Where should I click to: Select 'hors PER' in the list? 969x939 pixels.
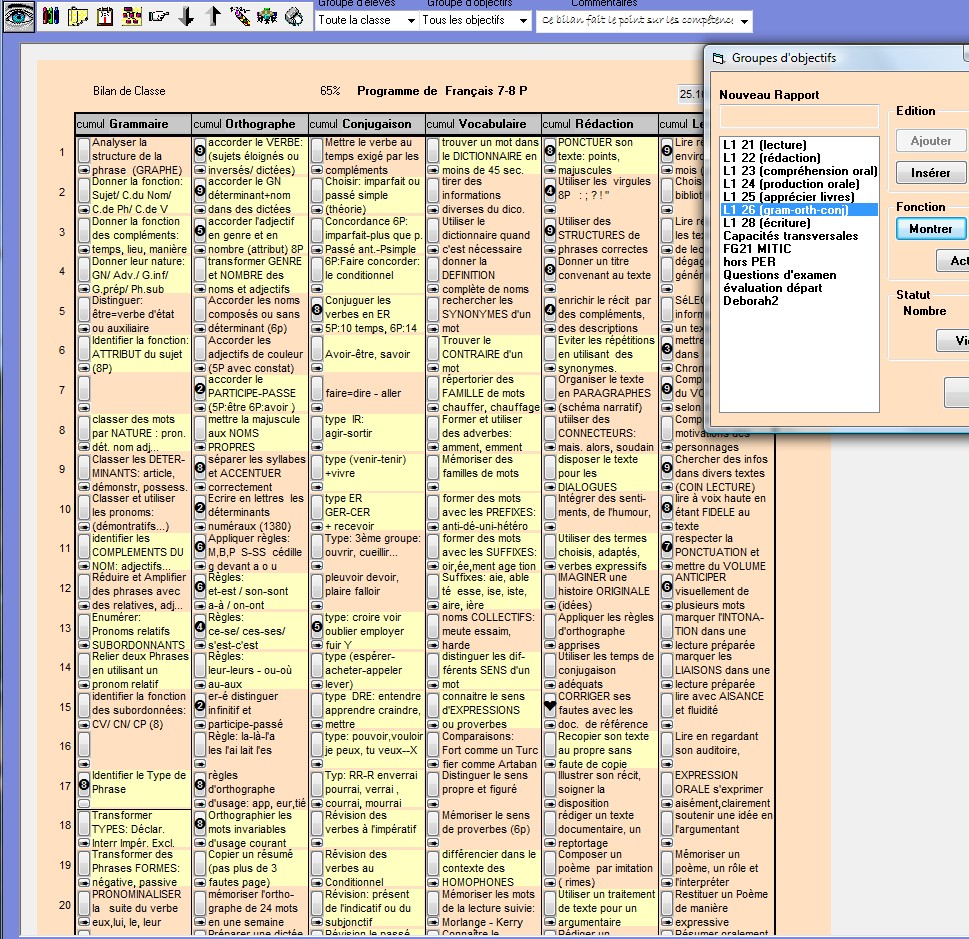749,261
